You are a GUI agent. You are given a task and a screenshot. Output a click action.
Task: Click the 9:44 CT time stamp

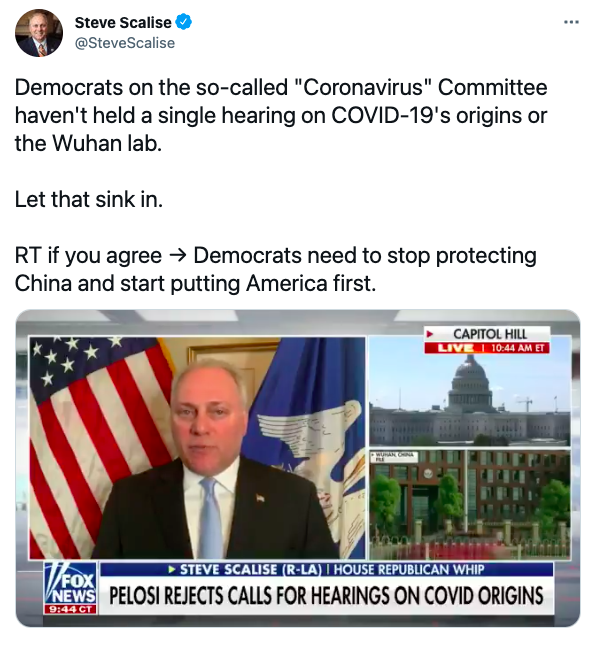click(70, 609)
